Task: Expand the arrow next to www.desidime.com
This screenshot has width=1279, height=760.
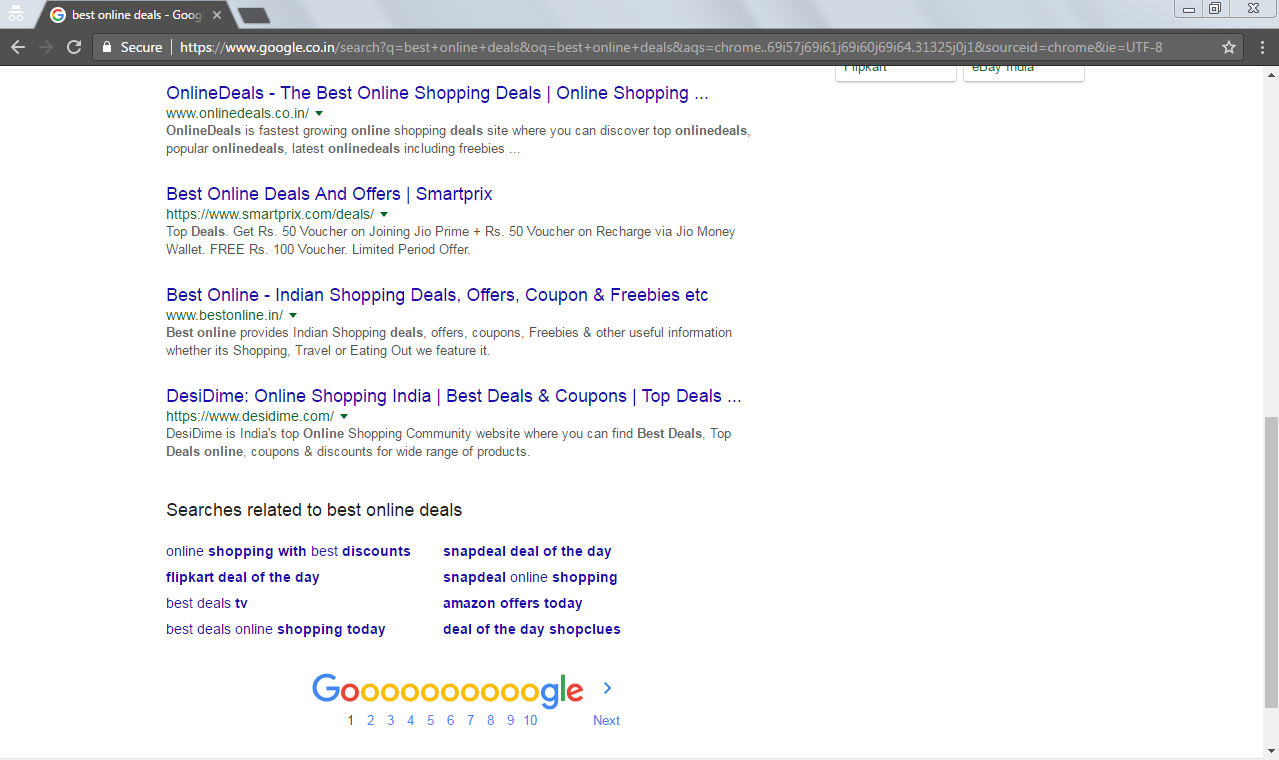Action: pos(344,417)
